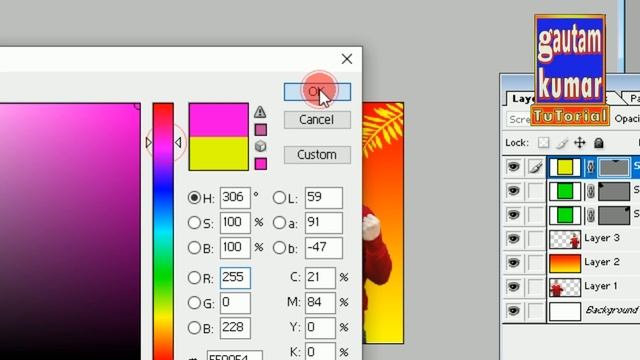Viewport: 640px width, 360px height.
Task: Select the Layer 1 thumbnail
Action: (x=565, y=288)
